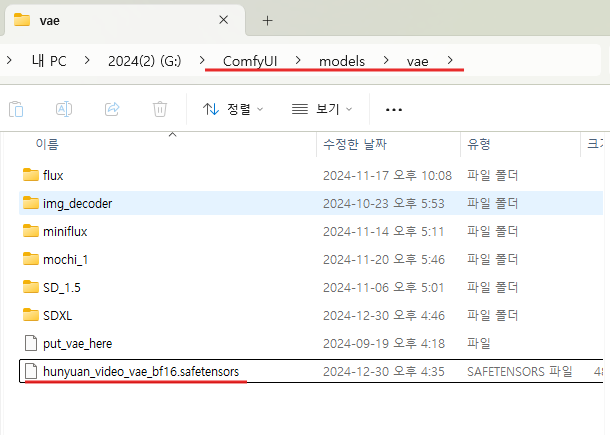Click the mochi_1 folder name
The width and height of the screenshot is (610, 435).
coord(65,260)
